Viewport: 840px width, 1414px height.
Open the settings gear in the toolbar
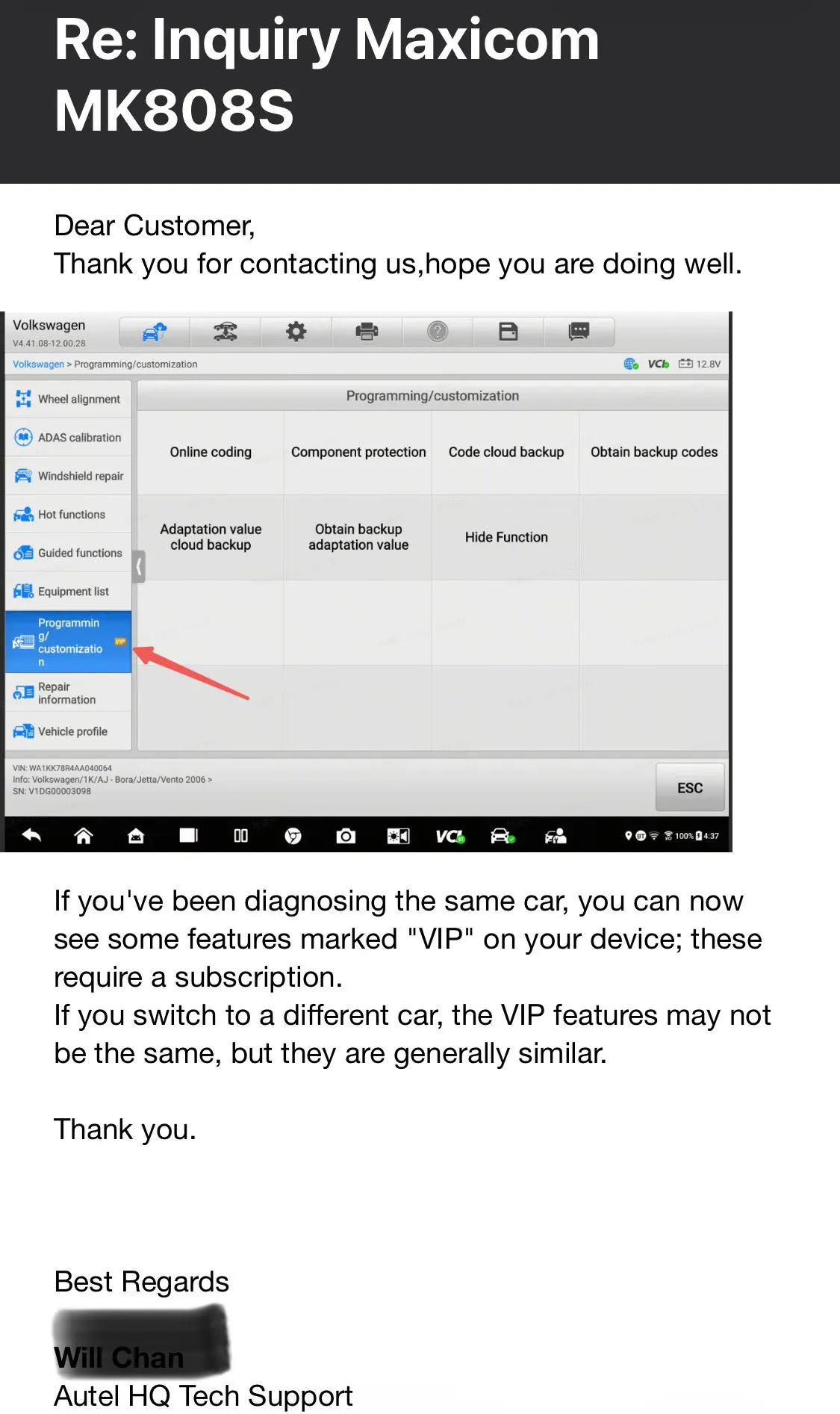coord(296,332)
